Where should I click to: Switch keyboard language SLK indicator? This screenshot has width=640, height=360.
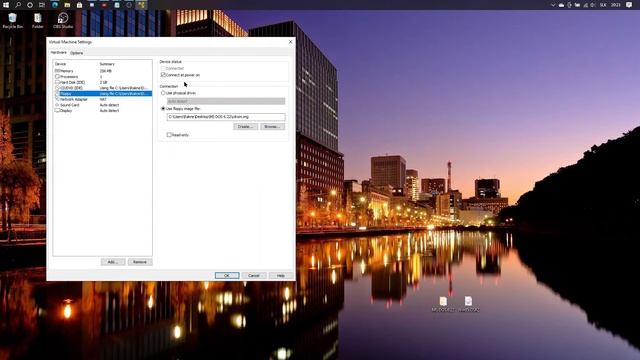tap(603, 5)
